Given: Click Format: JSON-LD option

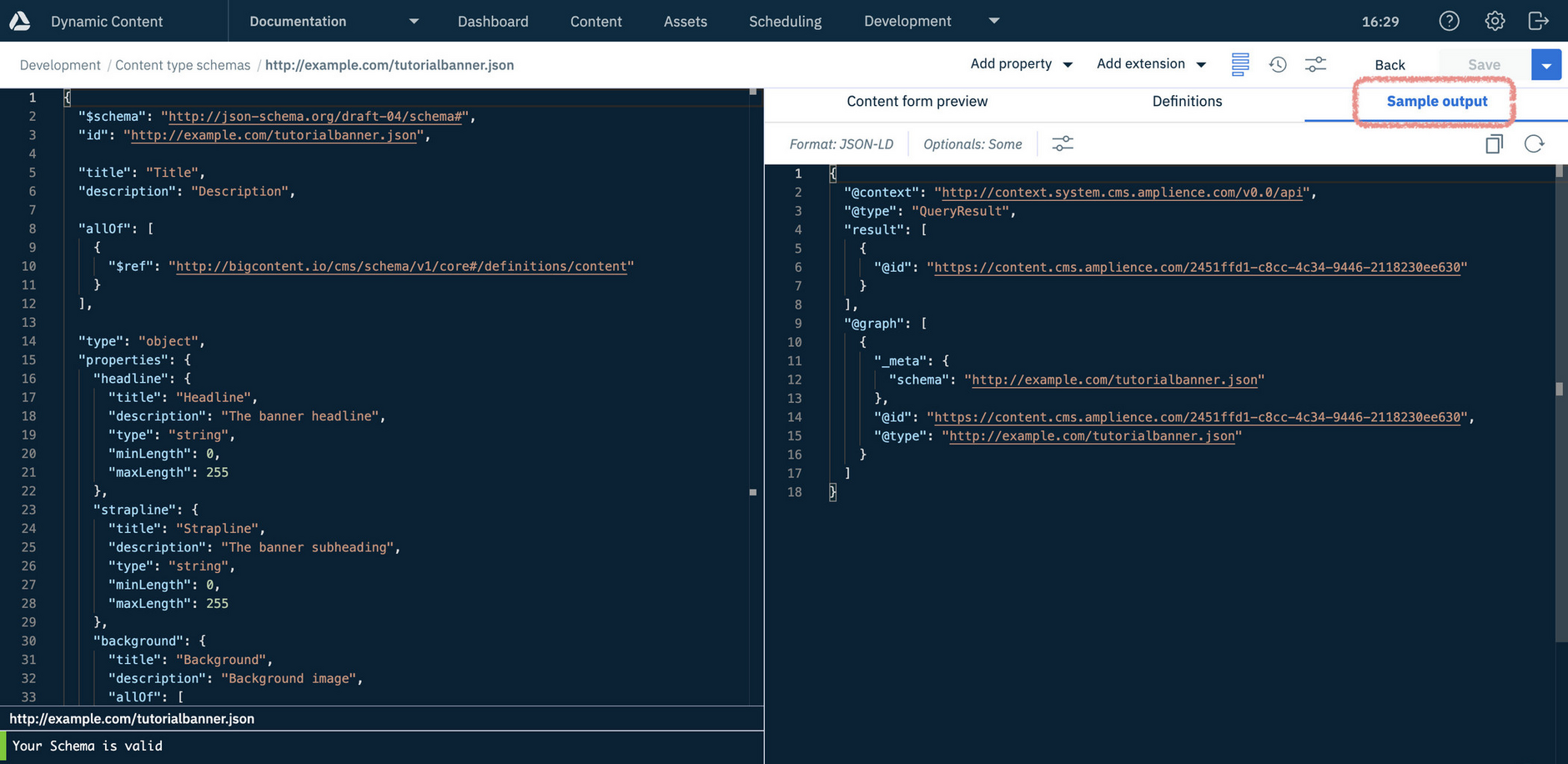Looking at the screenshot, I should tap(841, 143).
